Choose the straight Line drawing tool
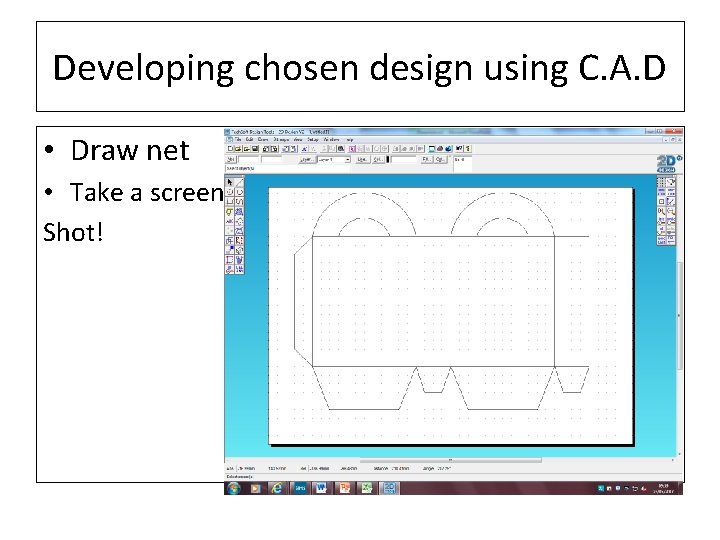 click(240, 182)
